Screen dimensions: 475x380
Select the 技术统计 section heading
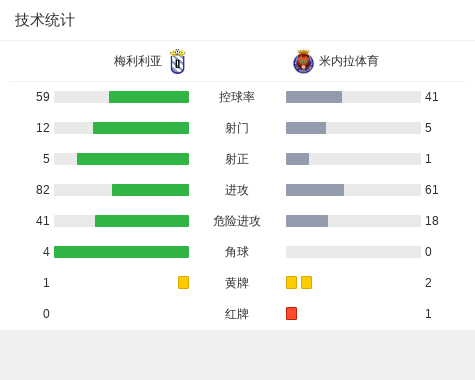click(x=45, y=20)
